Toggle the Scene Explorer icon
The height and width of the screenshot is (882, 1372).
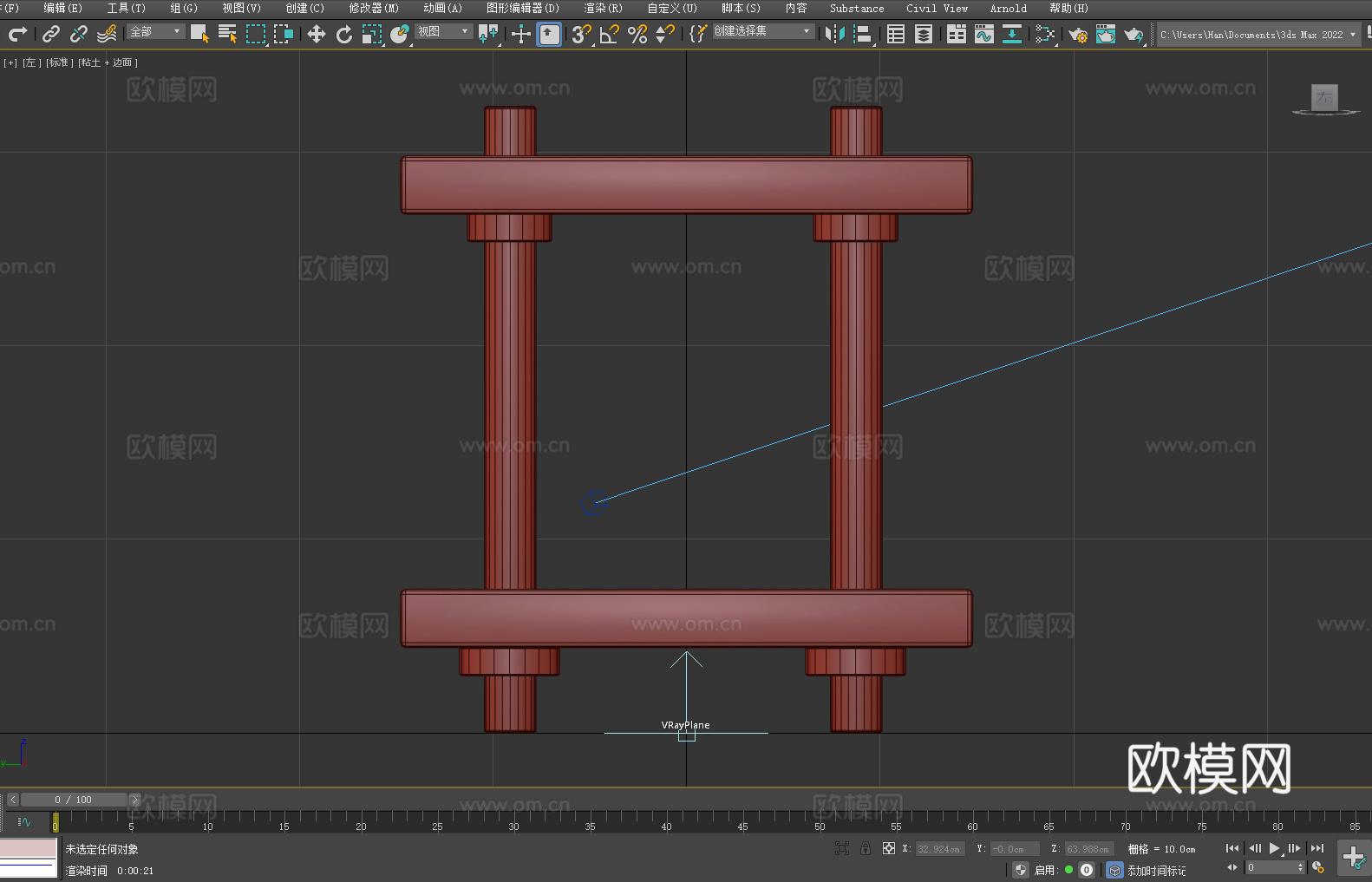pyautogui.click(x=896, y=34)
